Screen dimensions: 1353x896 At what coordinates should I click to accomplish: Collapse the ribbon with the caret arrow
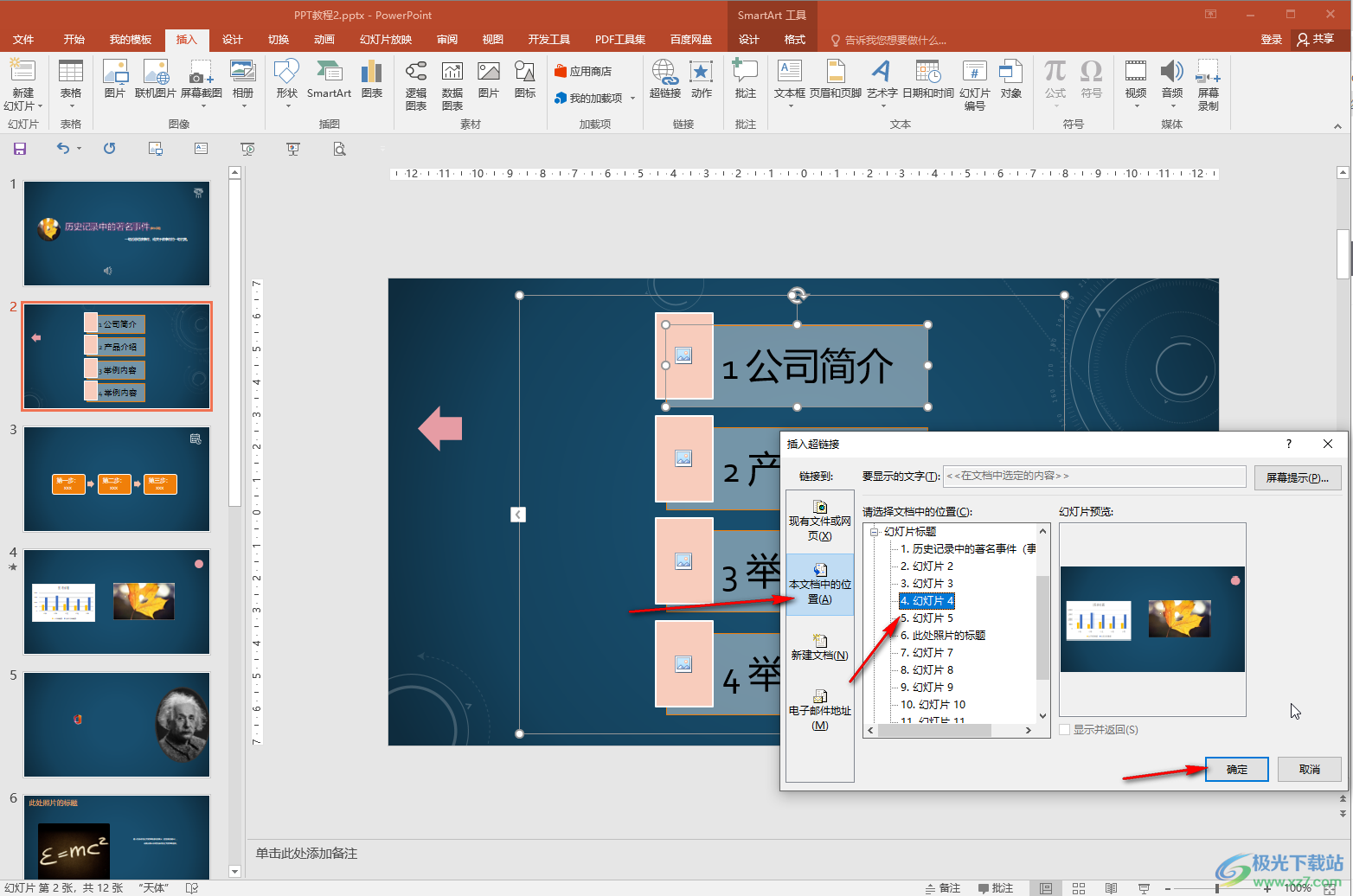tap(1337, 125)
